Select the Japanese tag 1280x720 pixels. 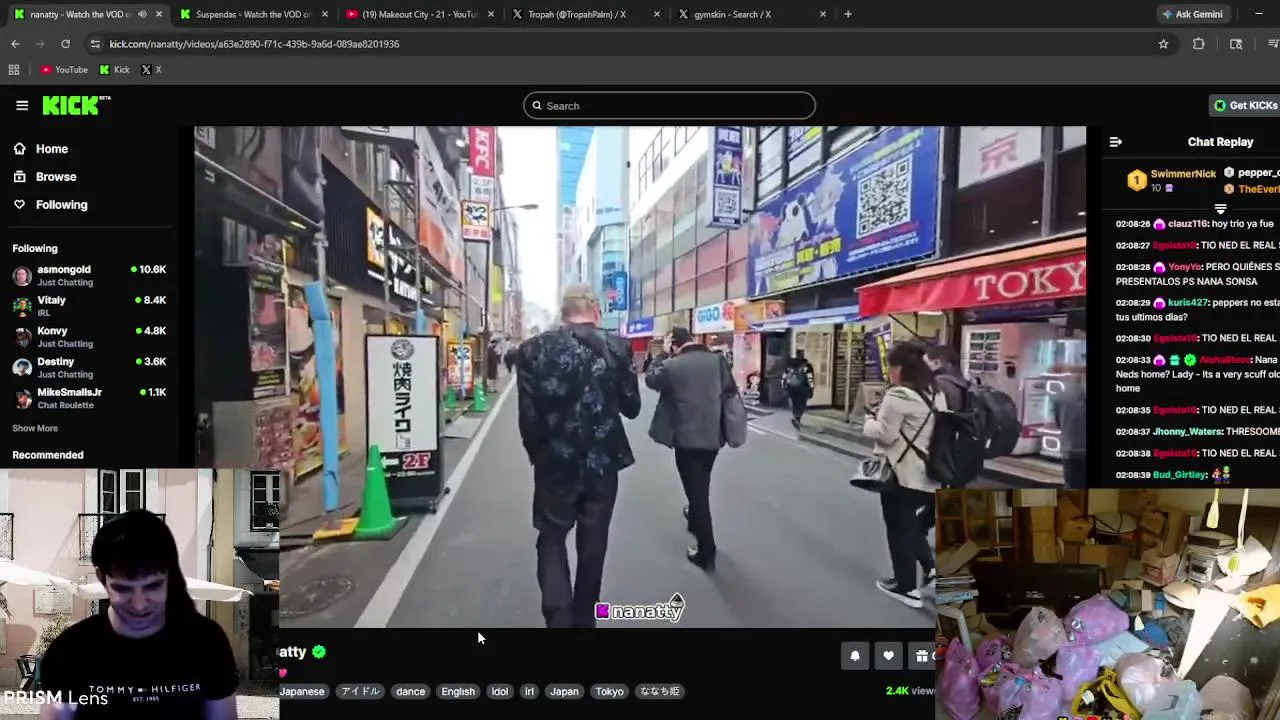302,691
